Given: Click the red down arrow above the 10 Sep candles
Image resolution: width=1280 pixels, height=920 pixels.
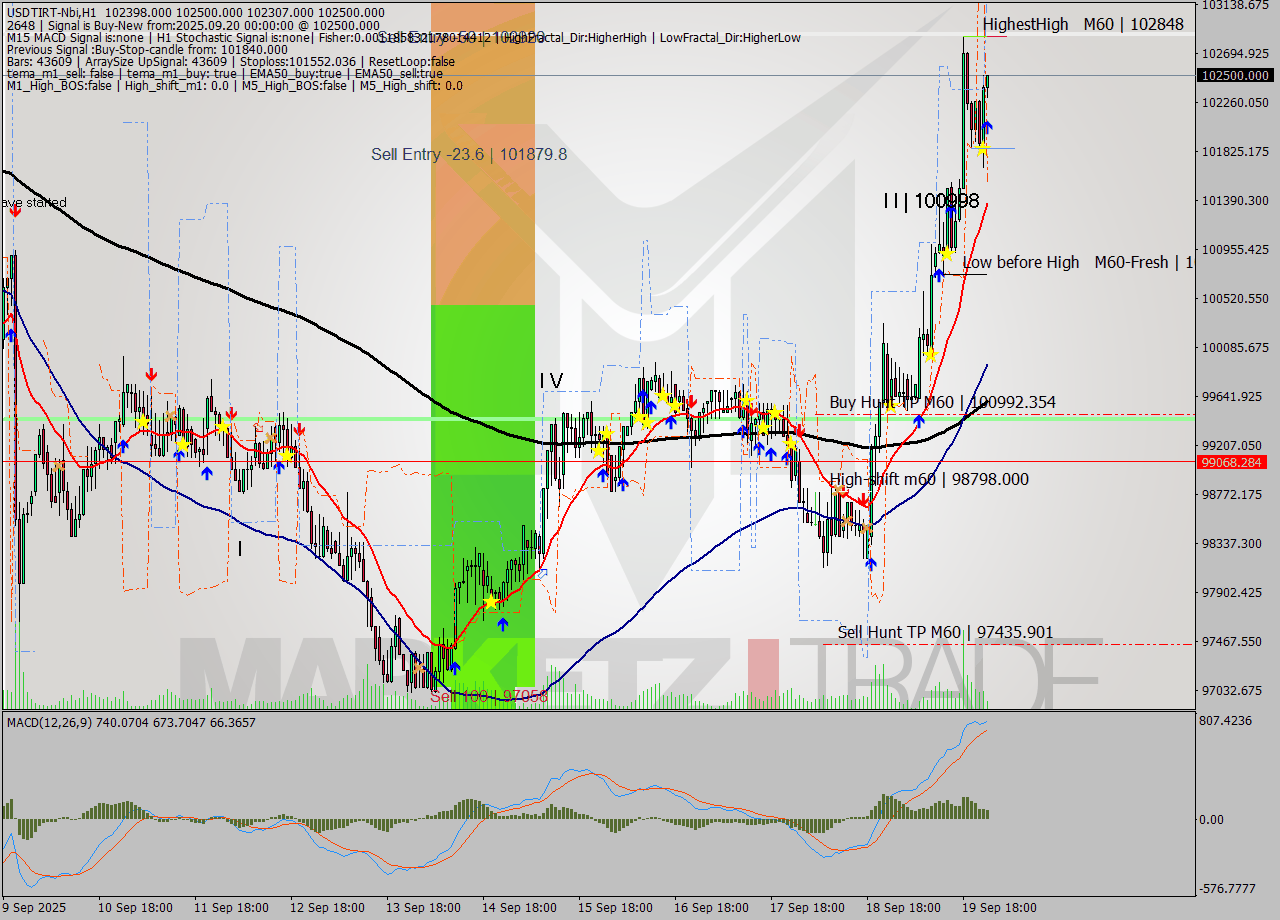Looking at the screenshot, I should pos(150,375).
